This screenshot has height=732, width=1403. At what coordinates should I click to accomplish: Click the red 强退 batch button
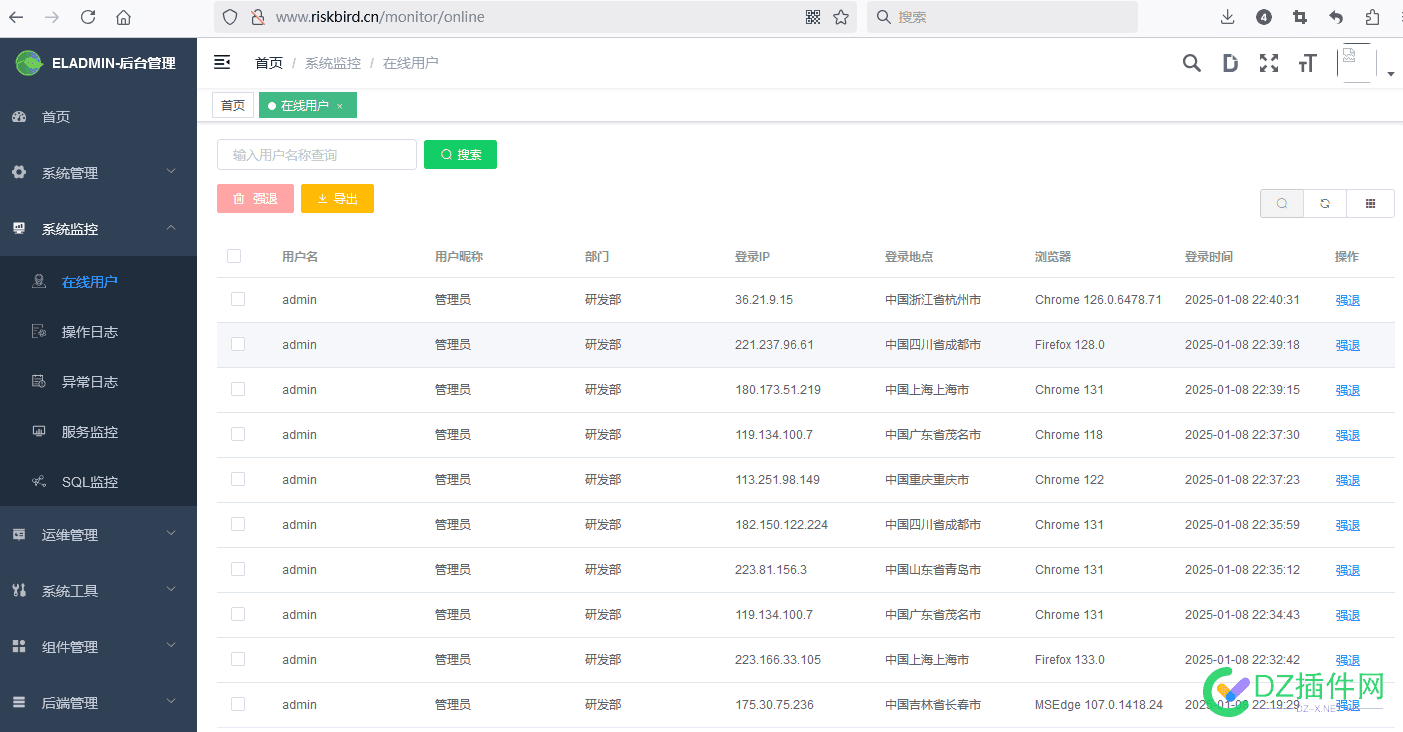(255, 198)
